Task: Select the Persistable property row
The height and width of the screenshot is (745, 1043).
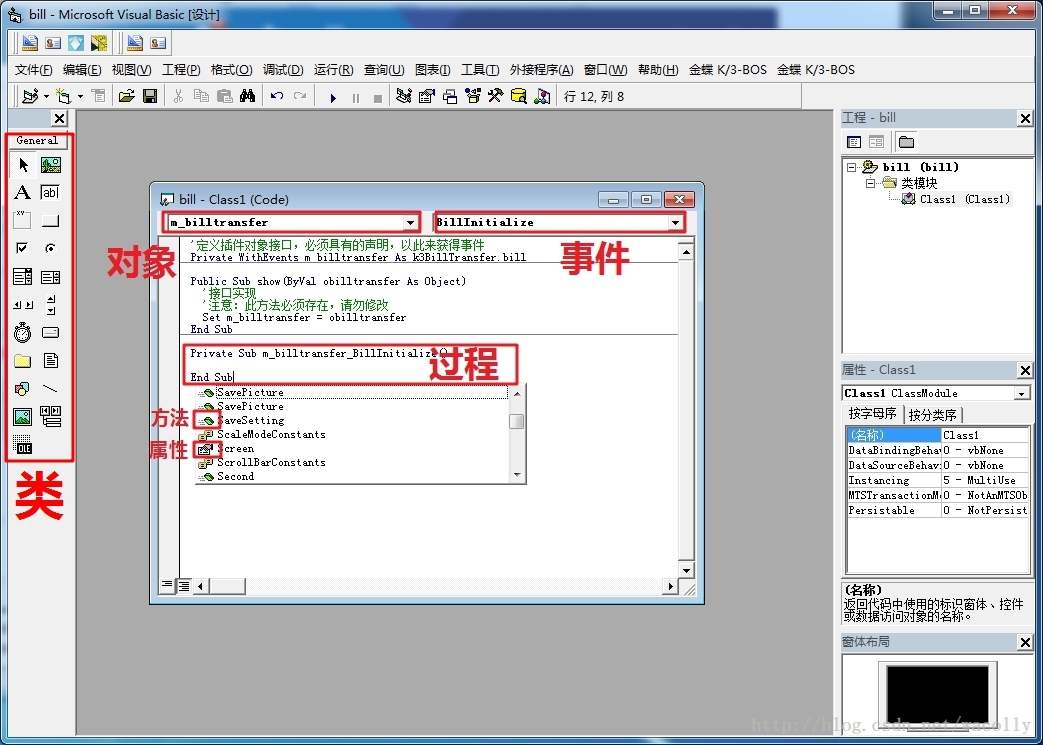Action: pos(937,510)
